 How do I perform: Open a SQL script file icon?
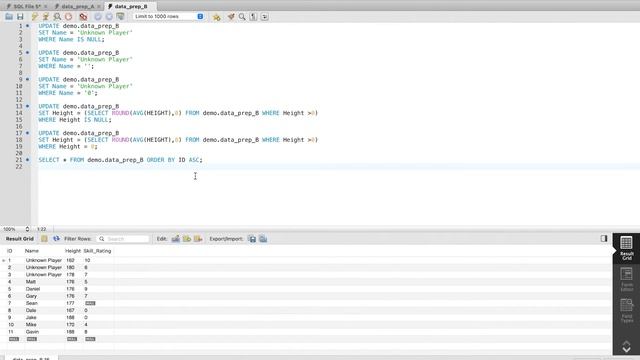coord(9,17)
